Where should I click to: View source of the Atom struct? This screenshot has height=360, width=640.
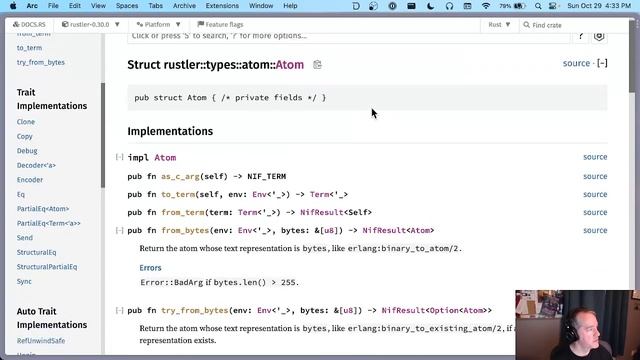point(576,63)
